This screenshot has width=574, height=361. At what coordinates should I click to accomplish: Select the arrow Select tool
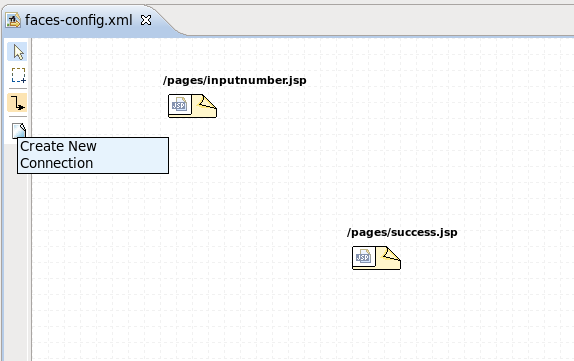(x=18, y=52)
